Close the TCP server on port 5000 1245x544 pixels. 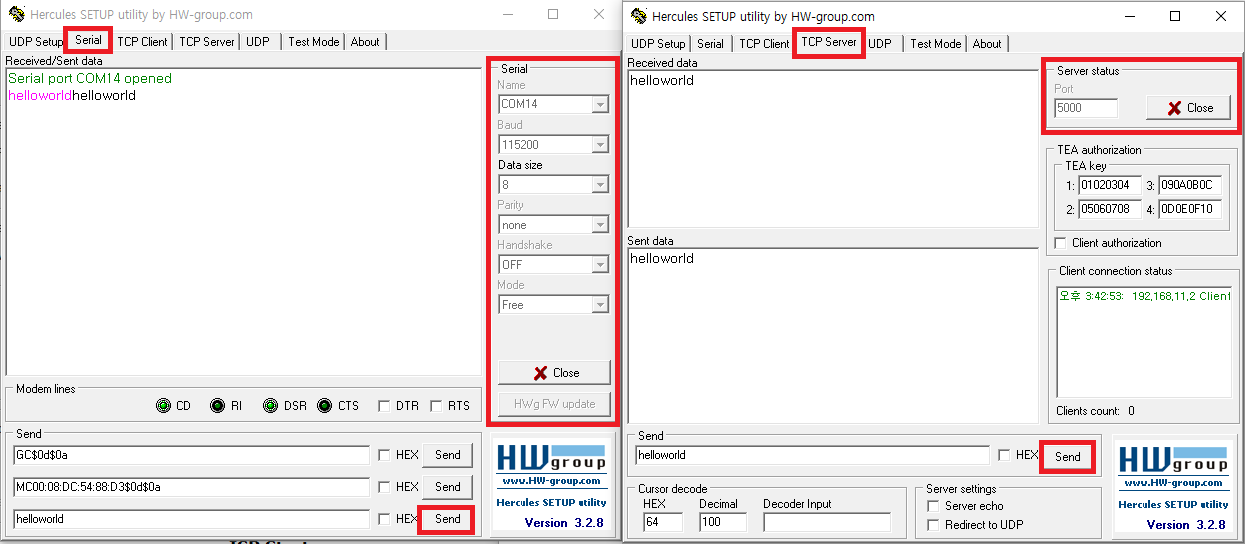(1188, 108)
